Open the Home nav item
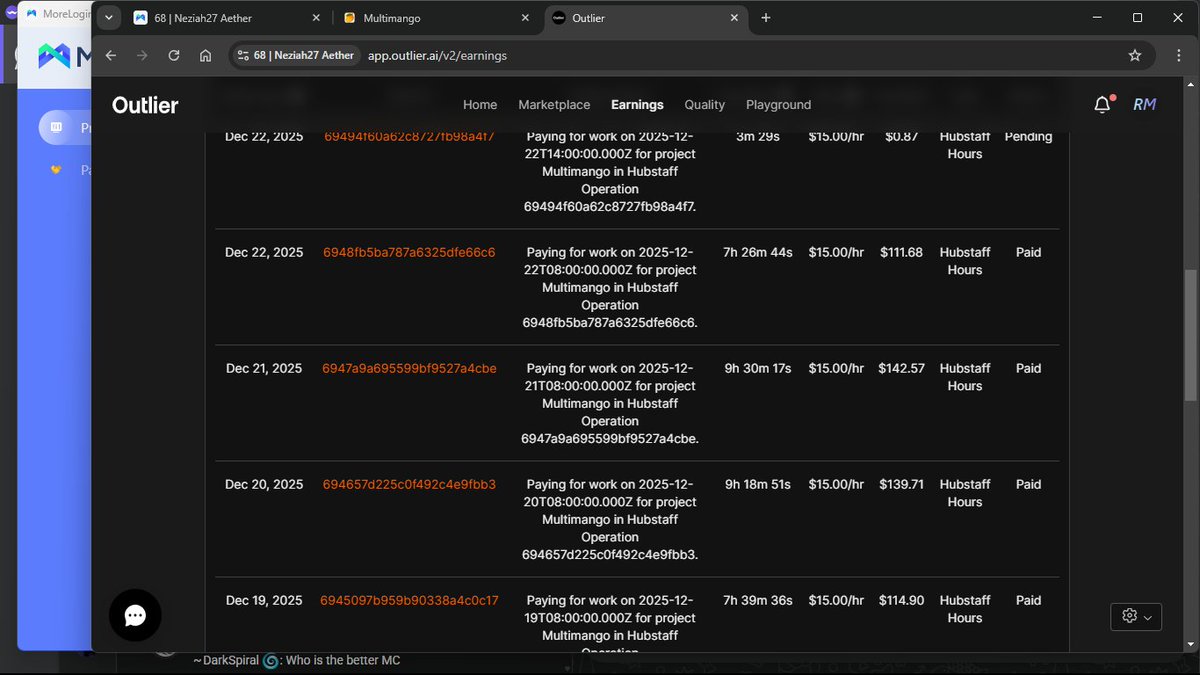Viewport: 1200px width, 675px height. pyautogui.click(x=480, y=105)
